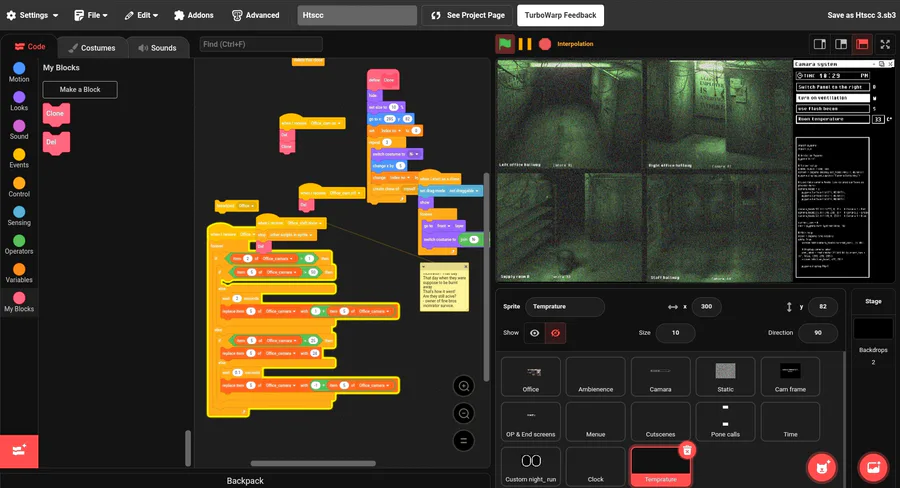Edit the project title field Htscc
The width and height of the screenshot is (900, 488).
coord(357,16)
